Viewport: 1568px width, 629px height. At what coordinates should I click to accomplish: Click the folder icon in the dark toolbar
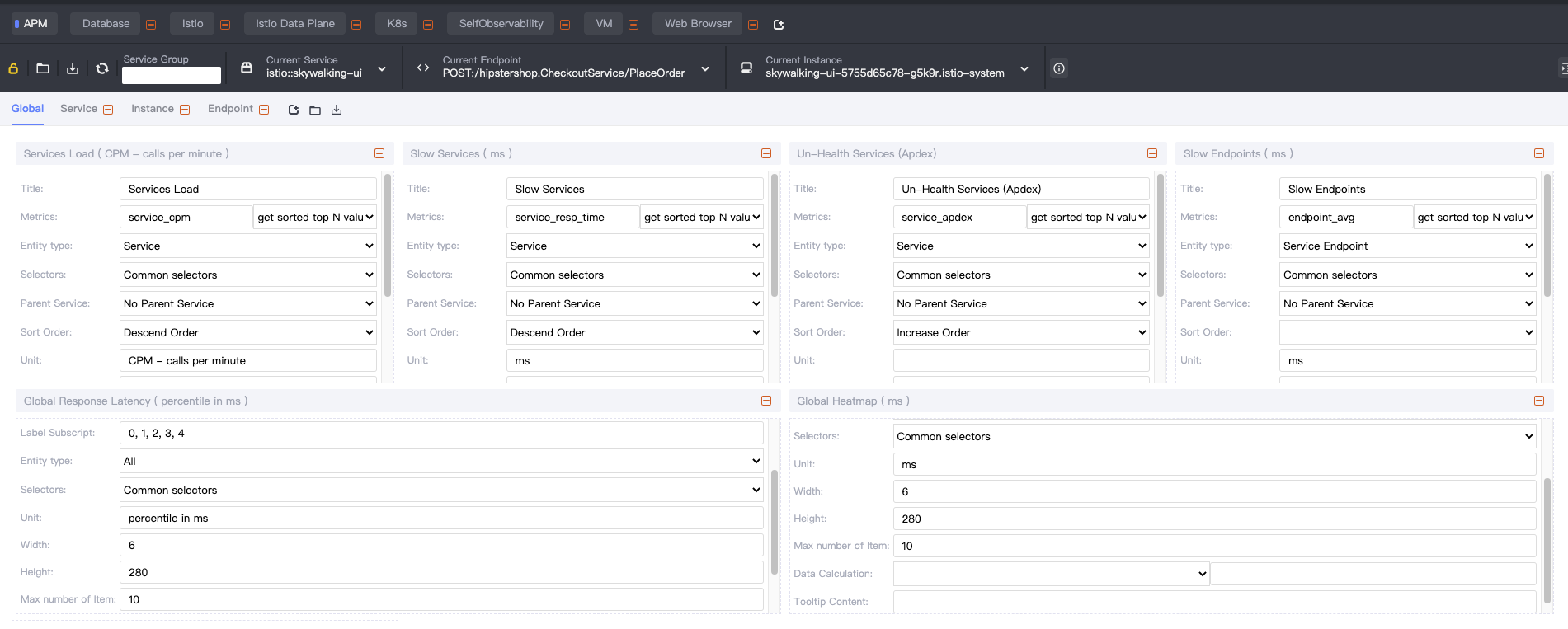click(x=43, y=68)
